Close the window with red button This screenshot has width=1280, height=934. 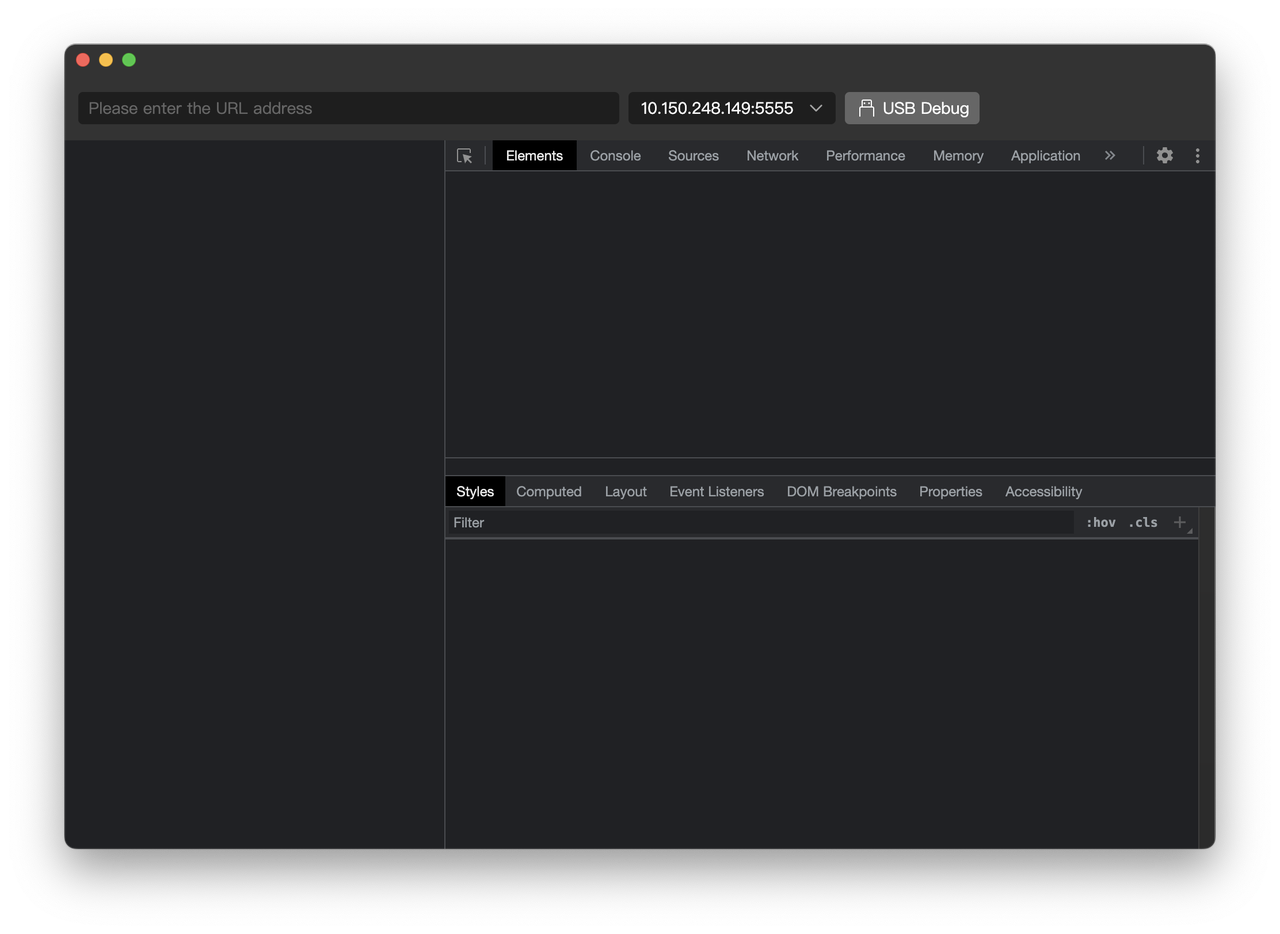tap(83, 60)
